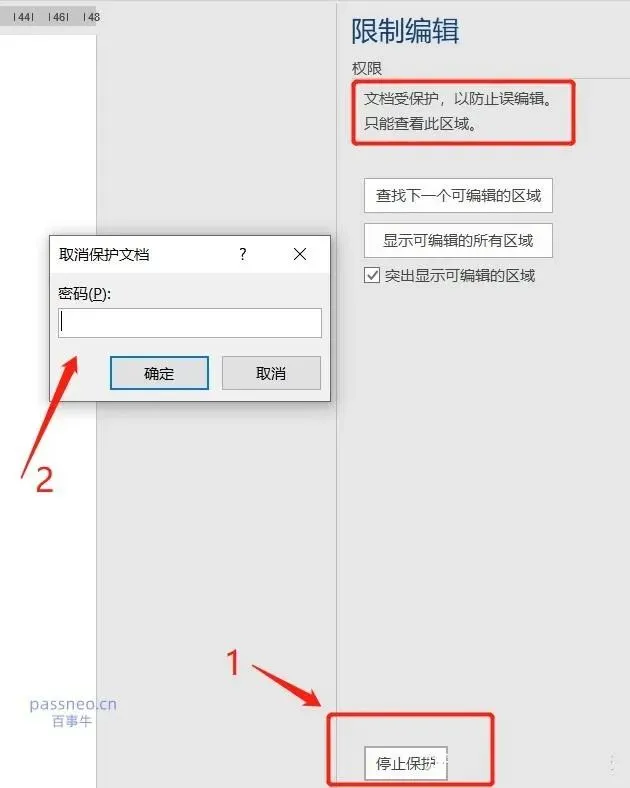Screen dimensions: 630x788
Task: Click the 权限 section label
Action: [x=367, y=68]
